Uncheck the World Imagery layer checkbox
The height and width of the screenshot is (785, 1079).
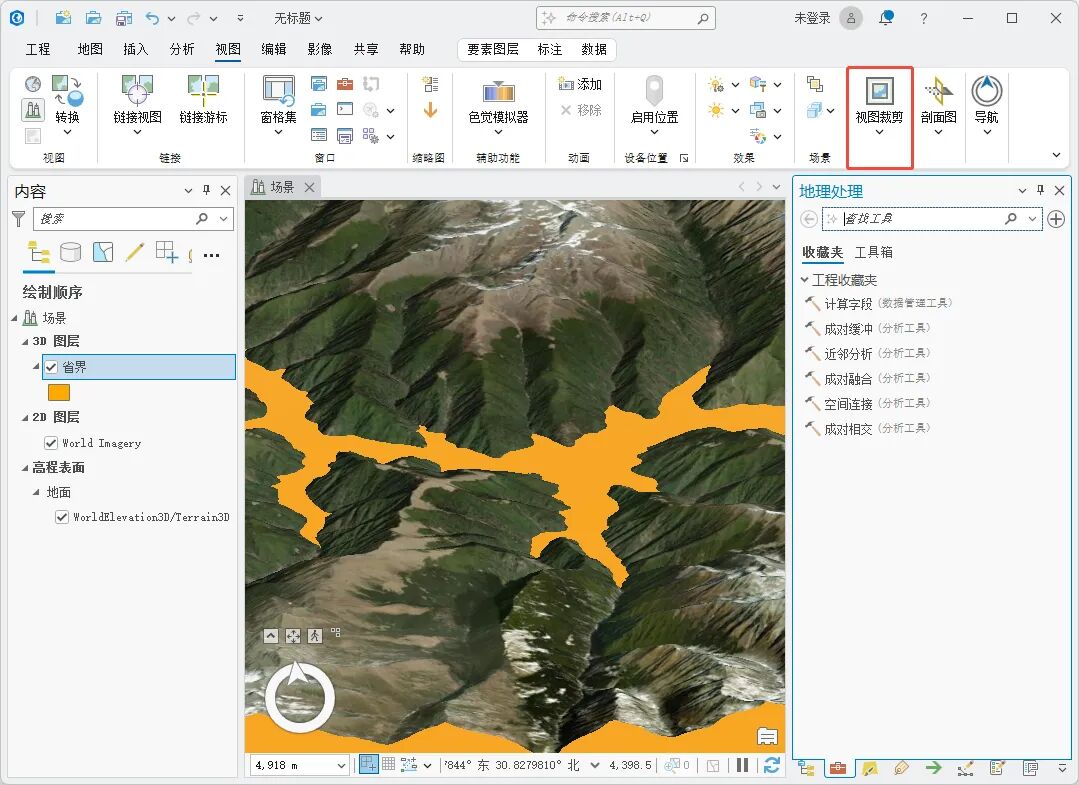tap(51, 443)
